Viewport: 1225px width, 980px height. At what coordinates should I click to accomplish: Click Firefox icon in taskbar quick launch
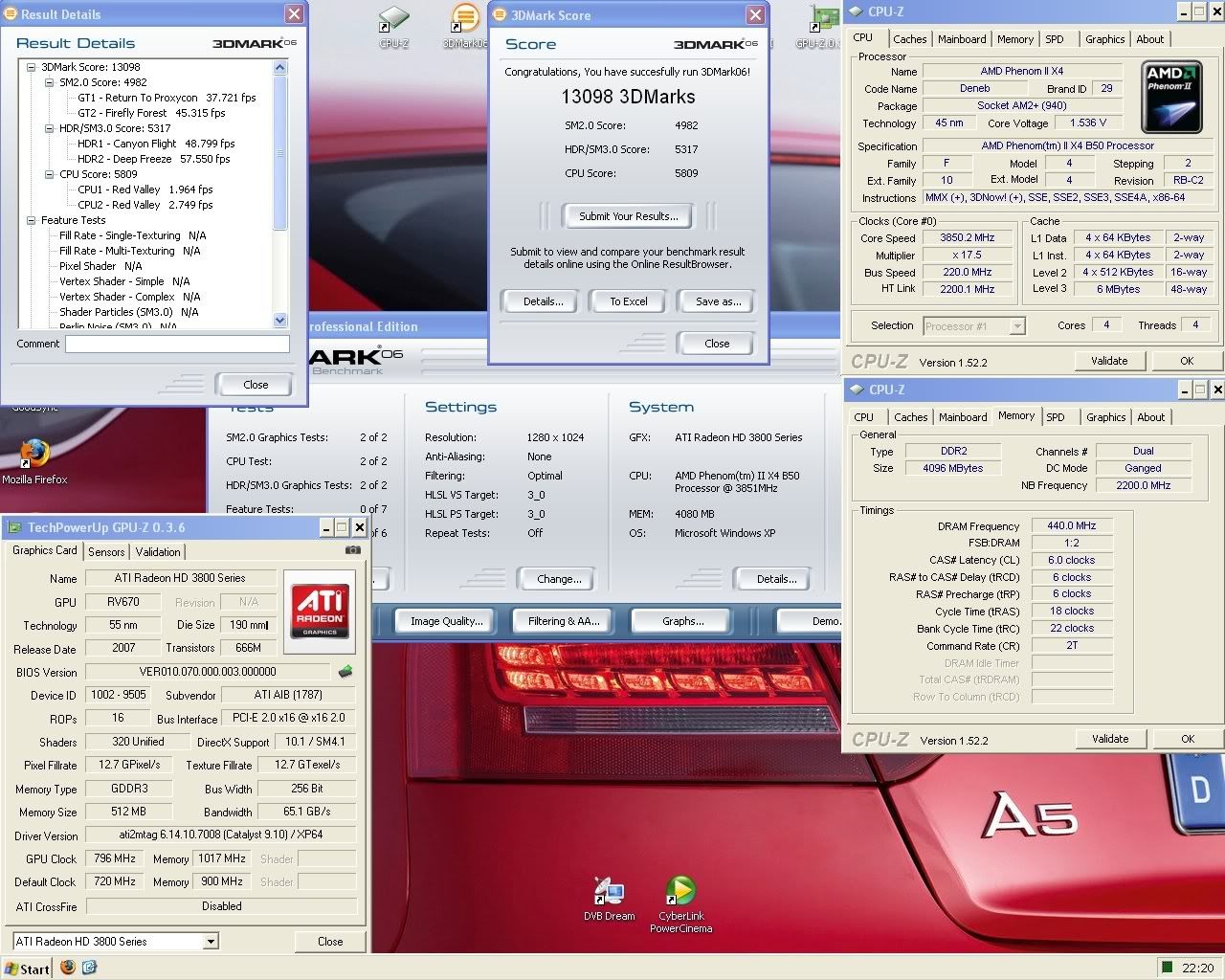[68, 968]
